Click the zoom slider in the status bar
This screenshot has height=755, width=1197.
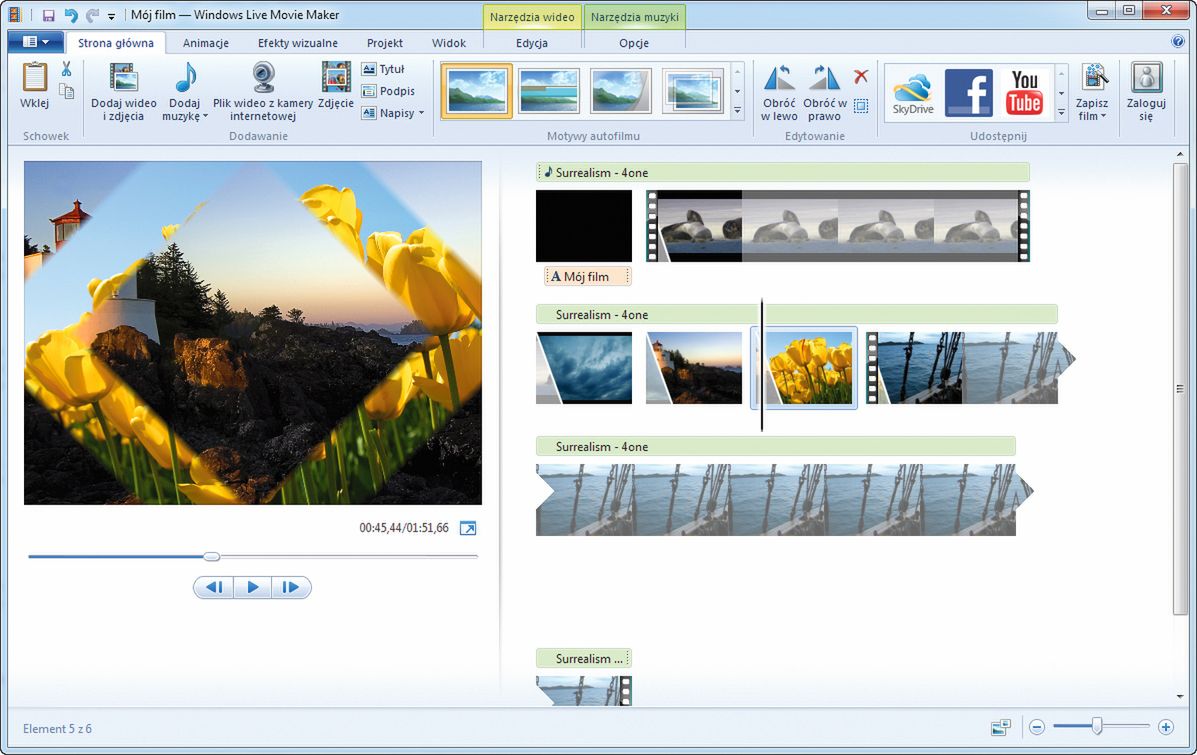[x=1097, y=727]
